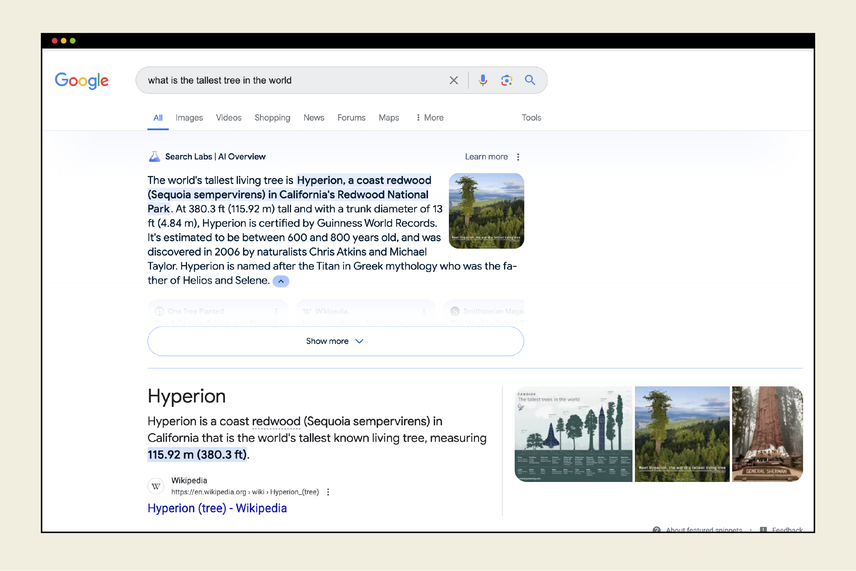Open AI Overview three-dot options menu
856x571 pixels.
[x=518, y=157]
